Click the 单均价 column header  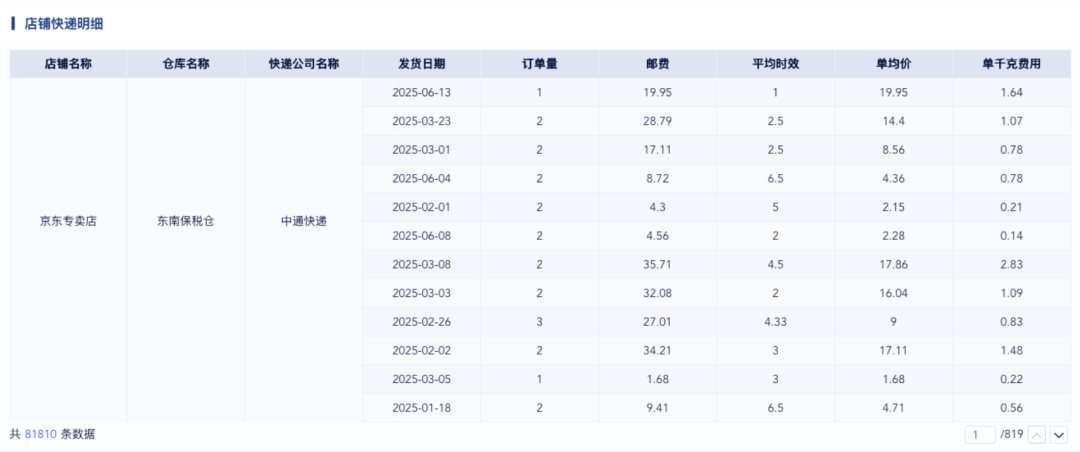(893, 64)
